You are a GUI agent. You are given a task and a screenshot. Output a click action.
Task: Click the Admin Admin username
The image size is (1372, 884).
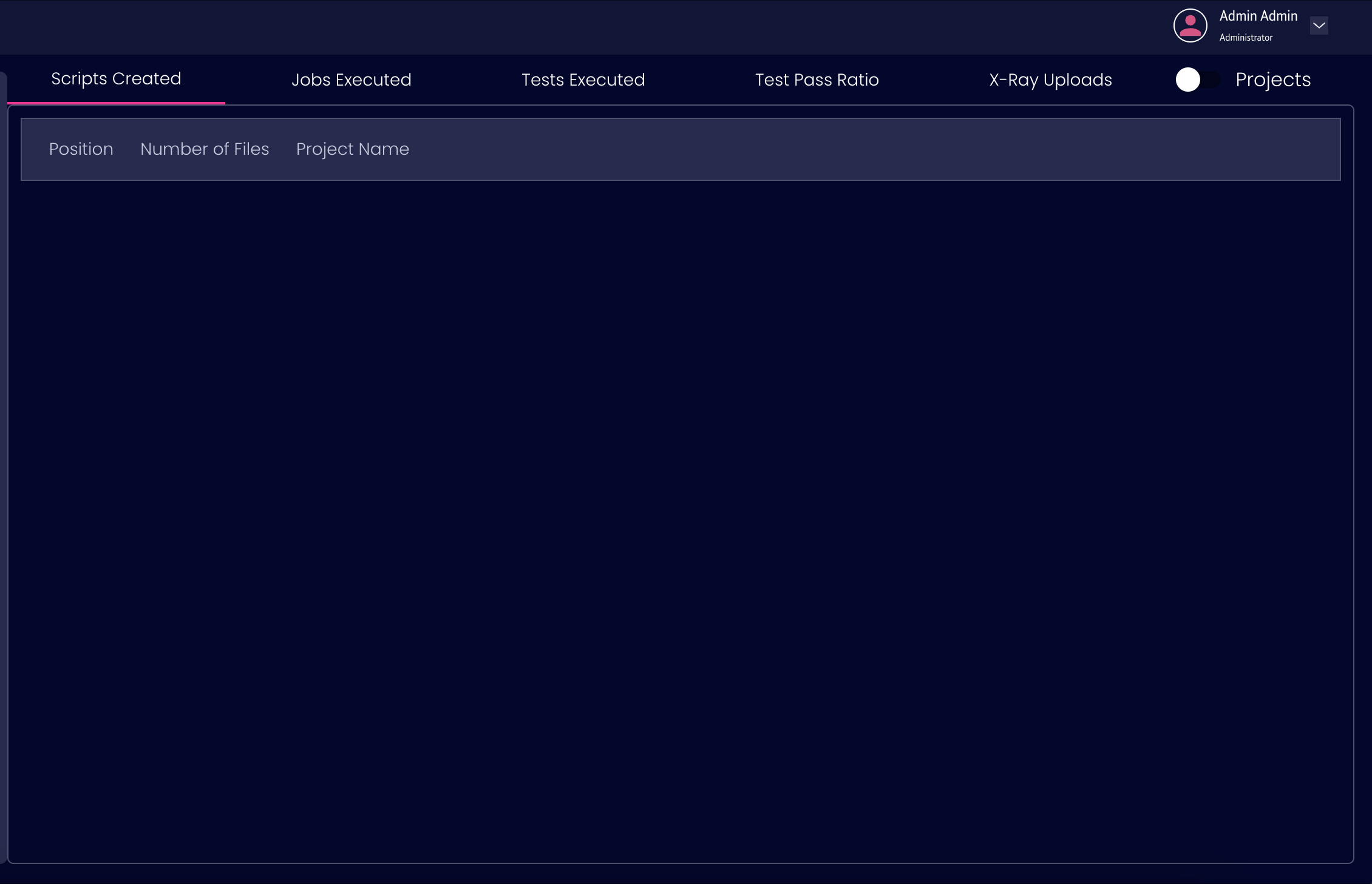(1258, 16)
